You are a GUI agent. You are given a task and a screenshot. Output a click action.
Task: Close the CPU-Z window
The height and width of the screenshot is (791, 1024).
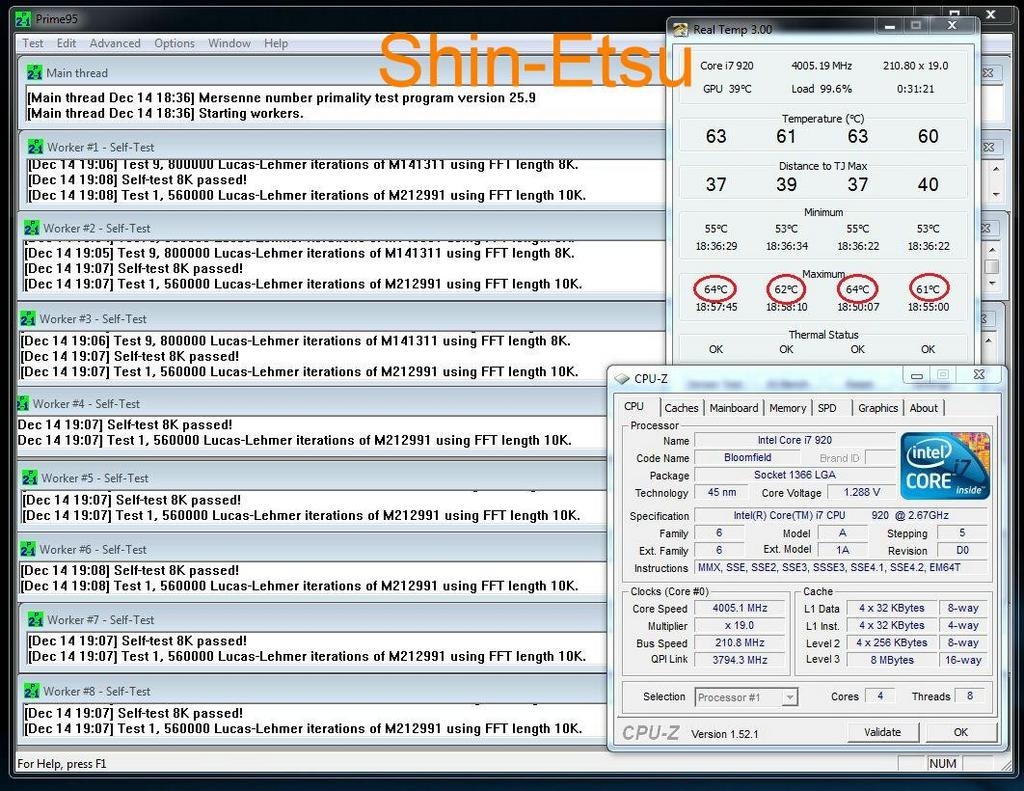tap(978, 374)
